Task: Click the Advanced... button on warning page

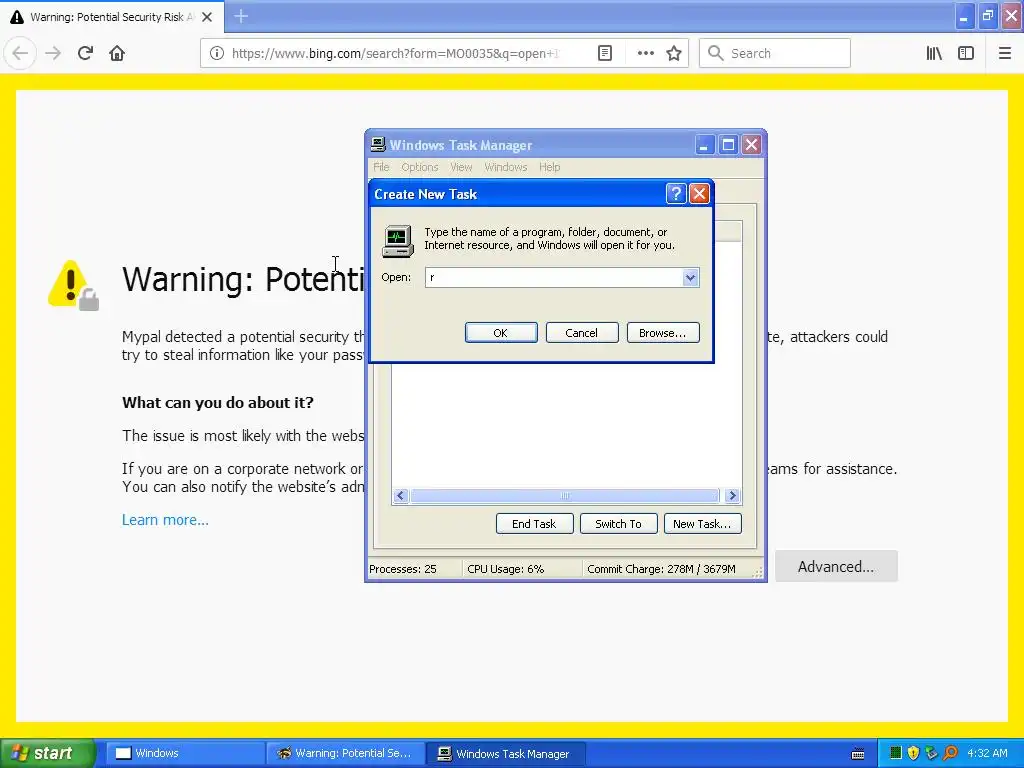Action: coord(836,566)
